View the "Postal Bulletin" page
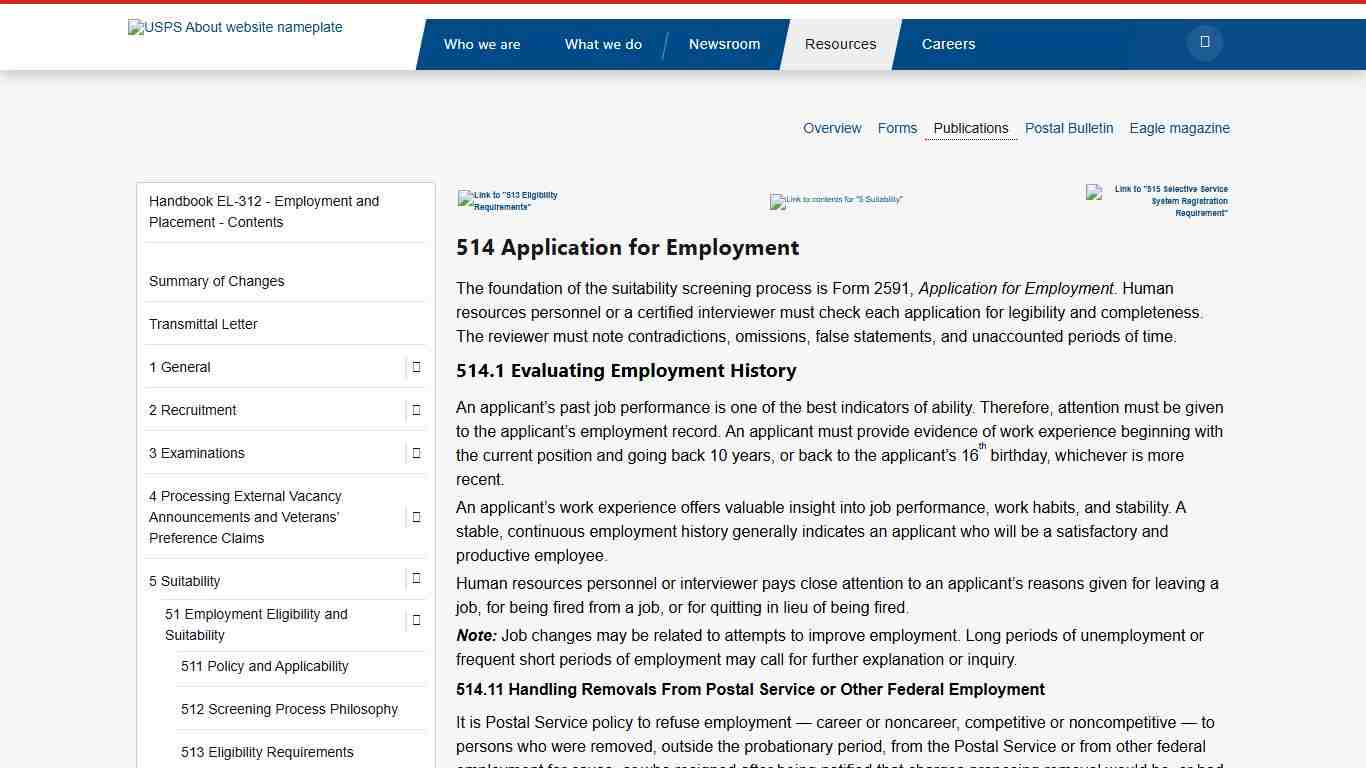This screenshot has width=1366, height=768. click(1068, 128)
